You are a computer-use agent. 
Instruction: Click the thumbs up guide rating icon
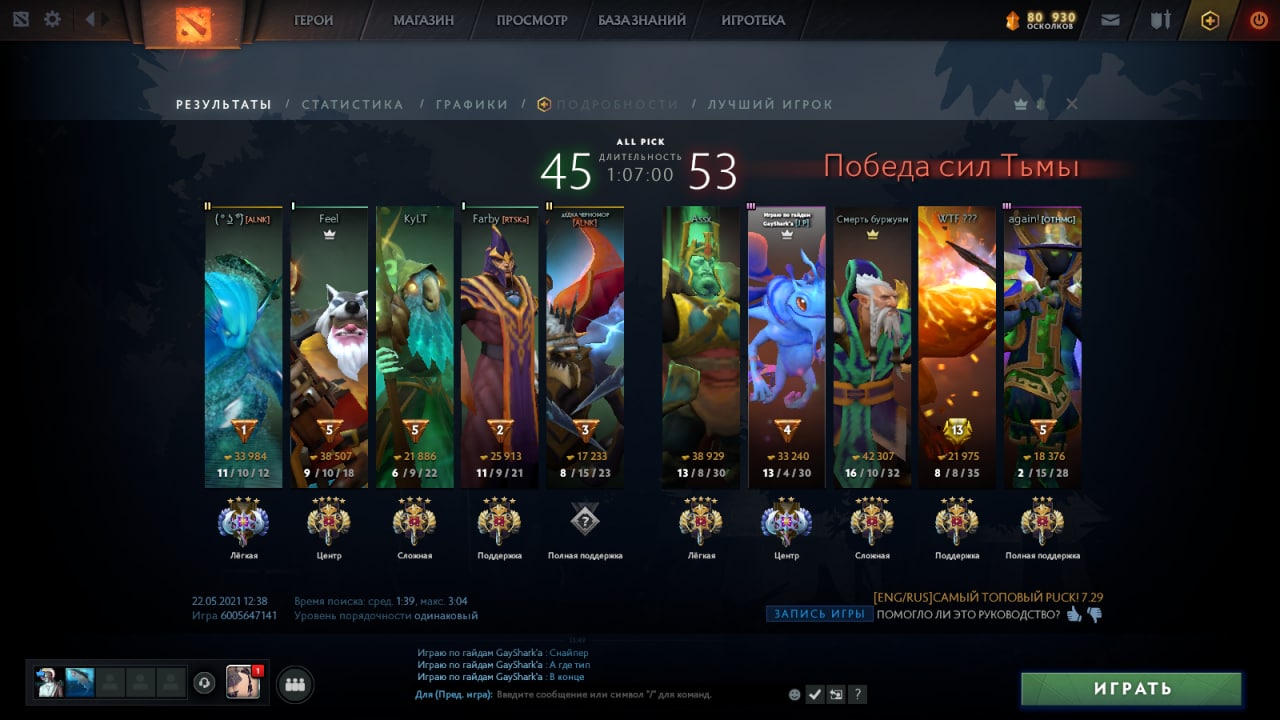1074,614
